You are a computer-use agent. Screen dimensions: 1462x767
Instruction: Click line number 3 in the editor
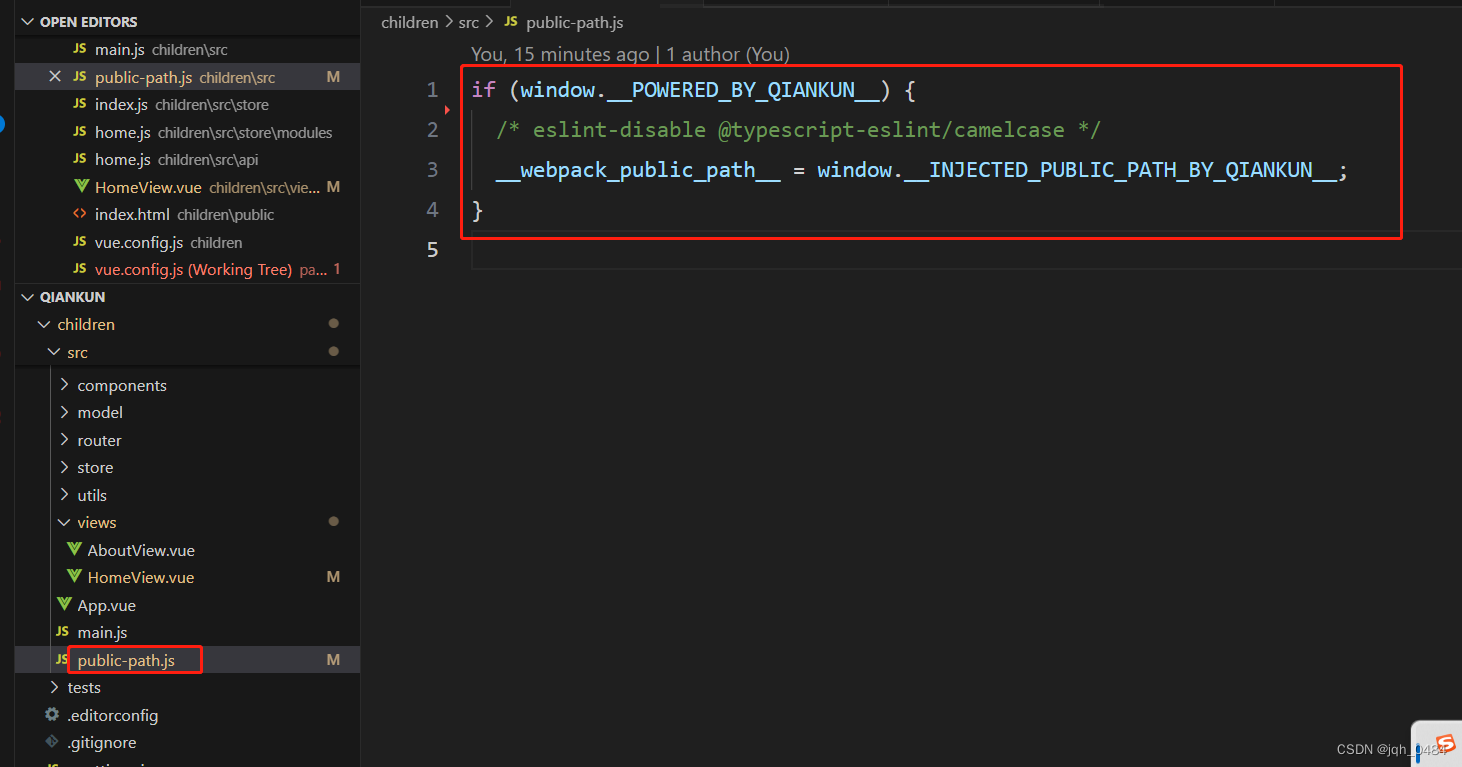432,170
